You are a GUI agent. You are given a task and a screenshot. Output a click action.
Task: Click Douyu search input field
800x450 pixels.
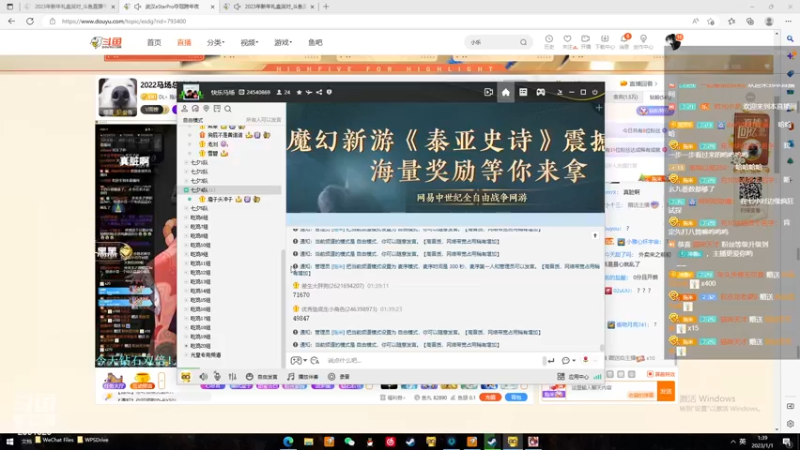492,42
